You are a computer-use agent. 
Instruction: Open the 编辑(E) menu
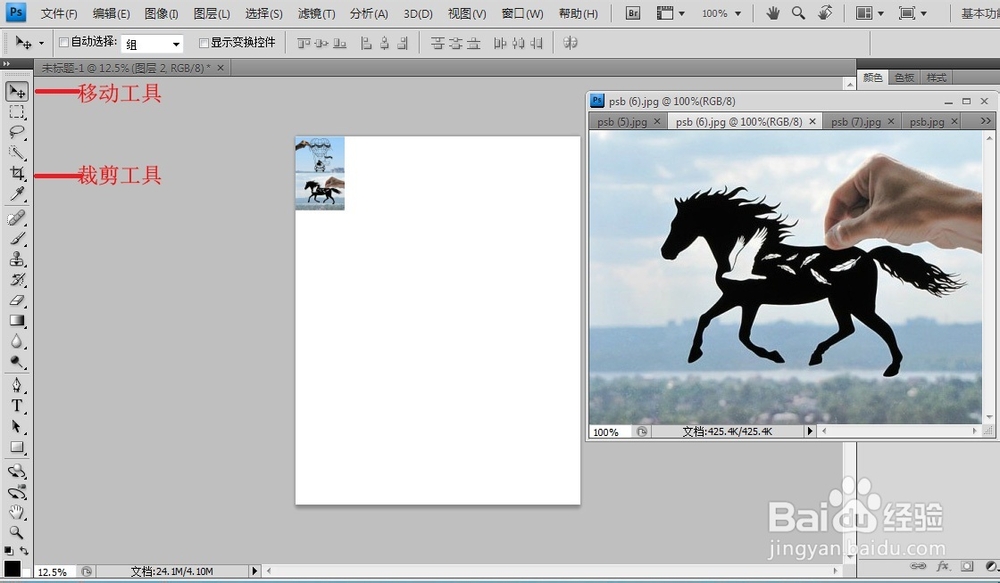111,13
